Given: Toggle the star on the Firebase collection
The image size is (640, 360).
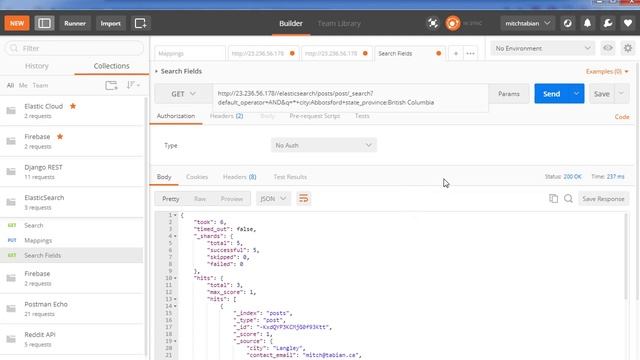Looking at the screenshot, I should (x=60, y=136).
